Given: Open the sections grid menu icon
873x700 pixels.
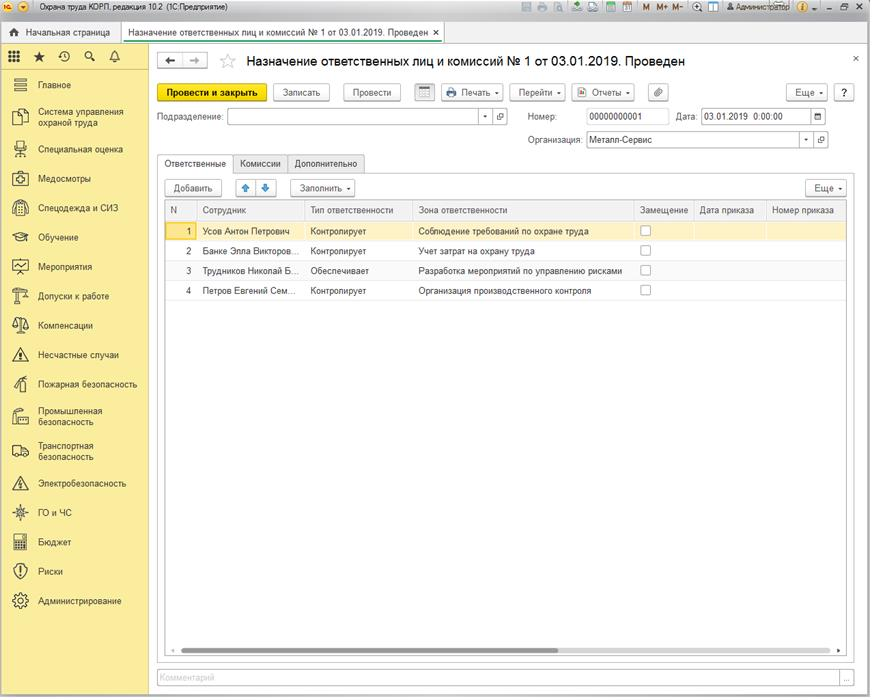Looking at the screenshot, I should [14, 57].
